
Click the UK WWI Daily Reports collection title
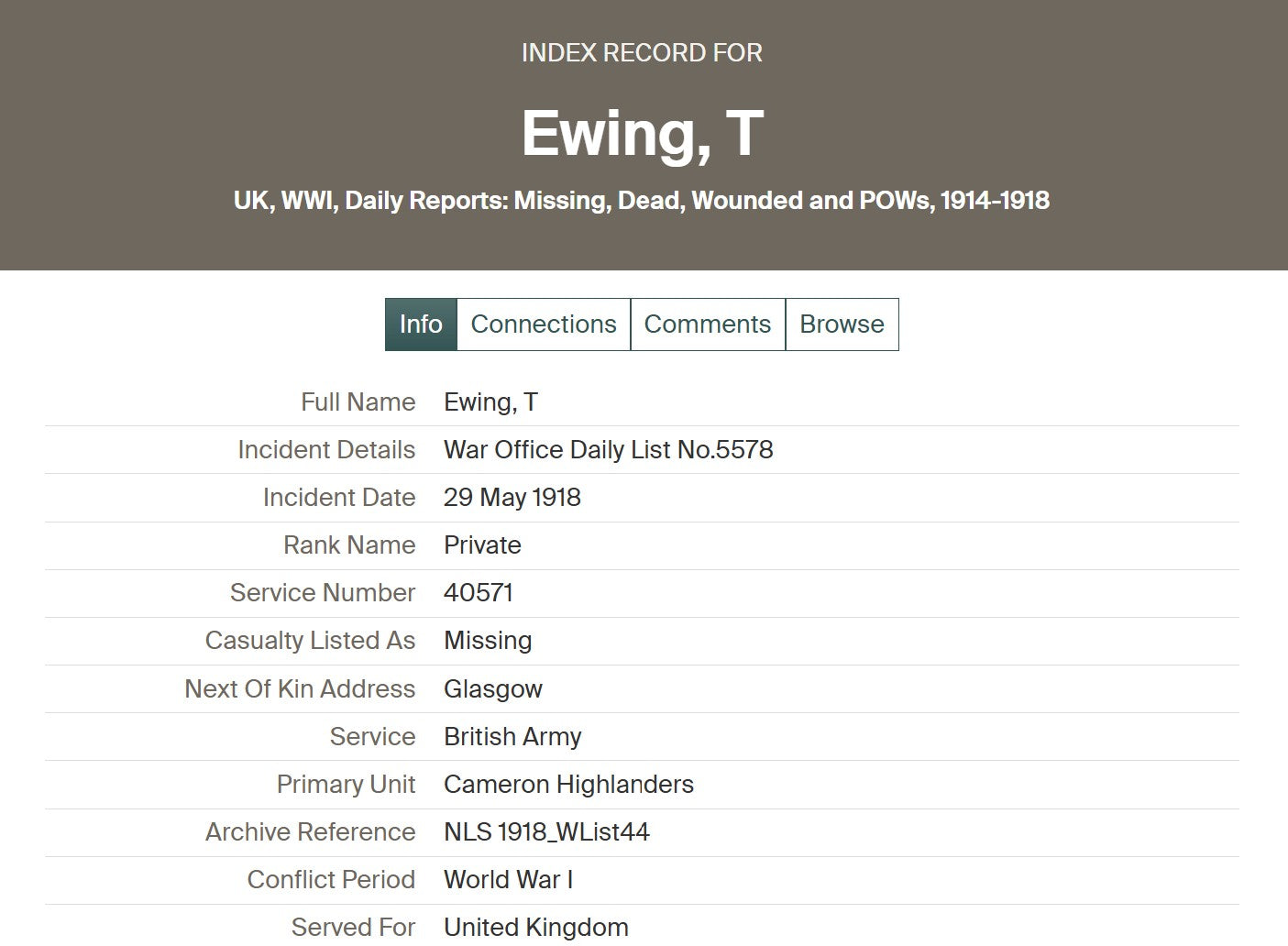(642, 201)
